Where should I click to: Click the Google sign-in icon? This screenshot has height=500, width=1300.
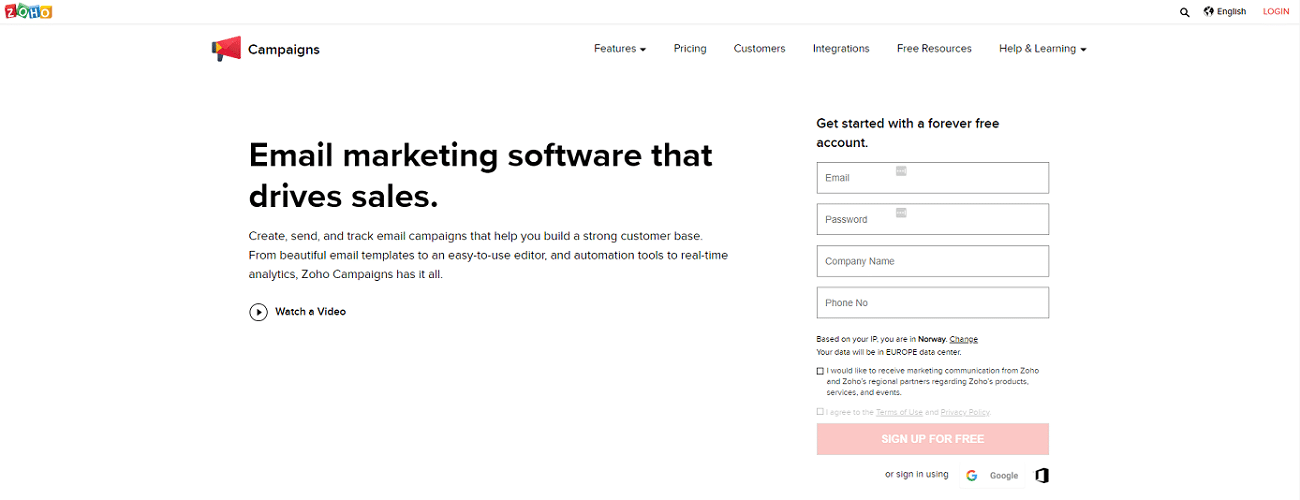[971, 475]
